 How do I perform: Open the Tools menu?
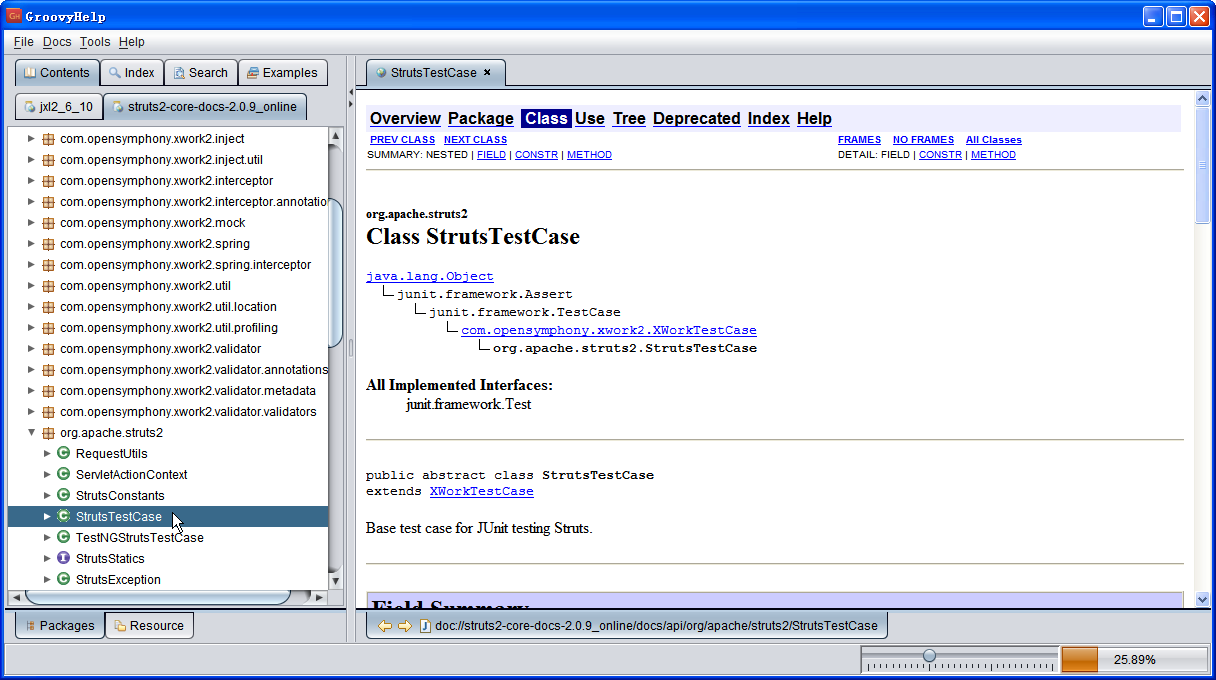pyautogui.click(x=95, y=42)
